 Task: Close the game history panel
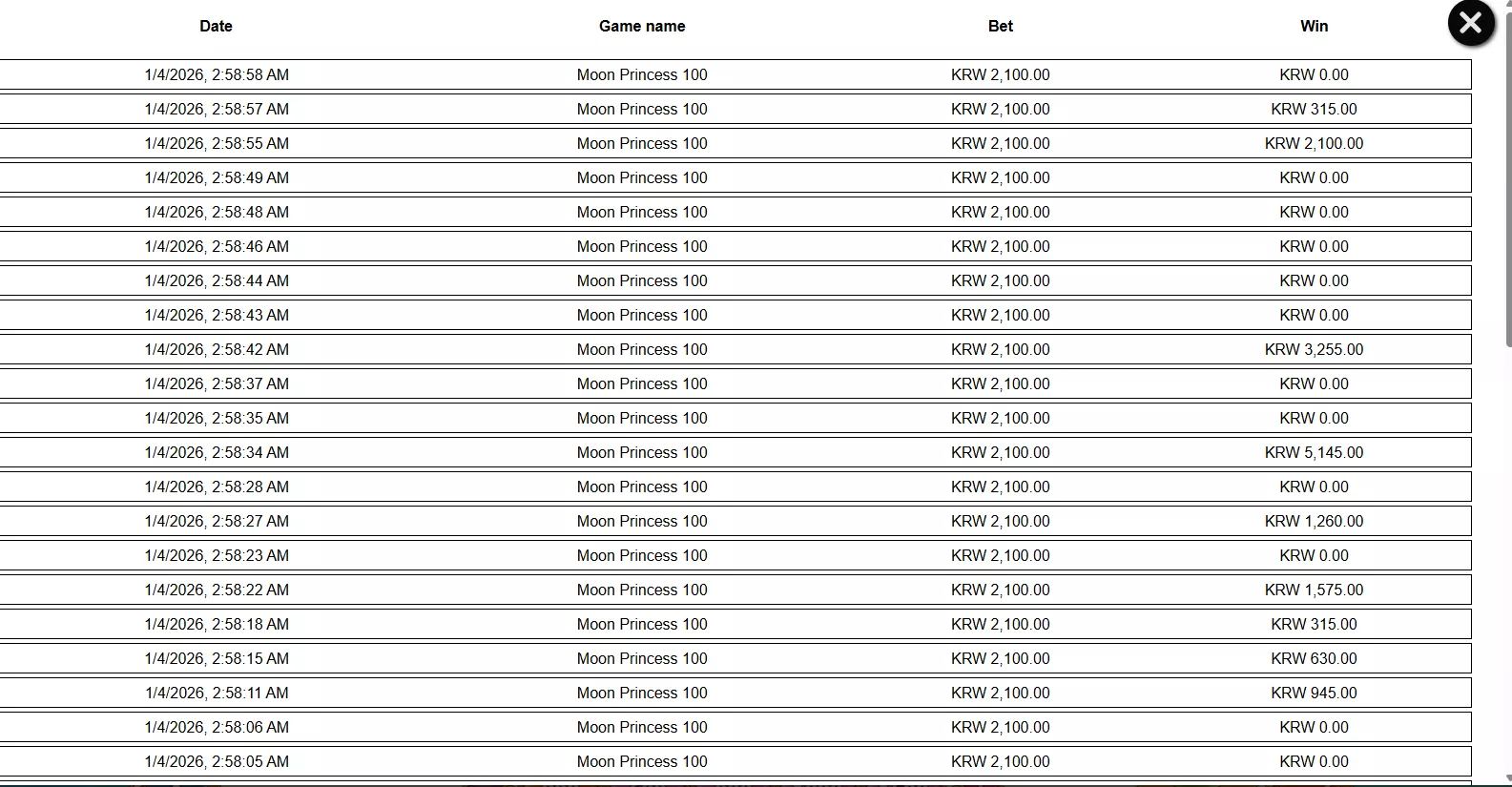tap(1471, 23)
